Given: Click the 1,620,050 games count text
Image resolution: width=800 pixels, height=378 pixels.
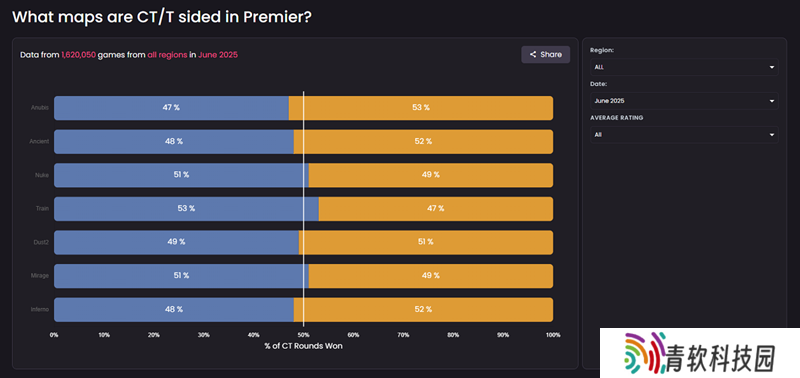Looking at the screenshot, I should point(79,55).
